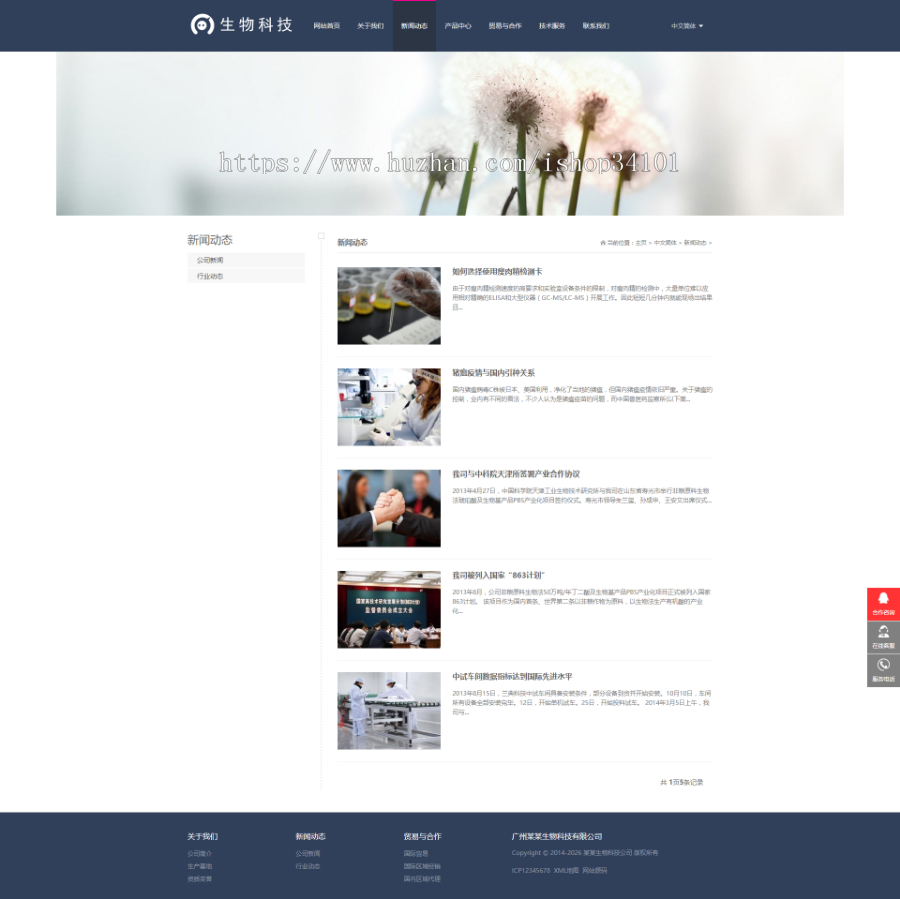Image resolution: width=900 pixels, height=899 pixels.
Task: Open article 中试车间数据指标达到国际先进水平
Action: click(512, 676)
